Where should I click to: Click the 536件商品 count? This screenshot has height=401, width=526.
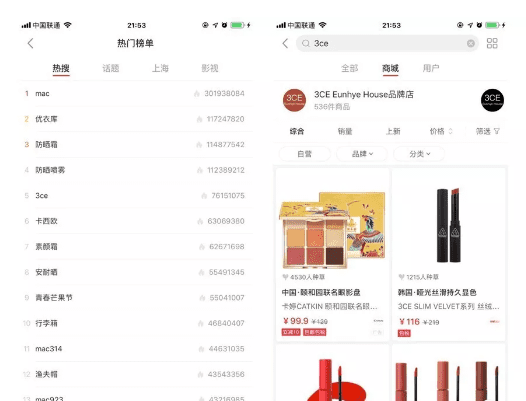(x=332, y=107)
